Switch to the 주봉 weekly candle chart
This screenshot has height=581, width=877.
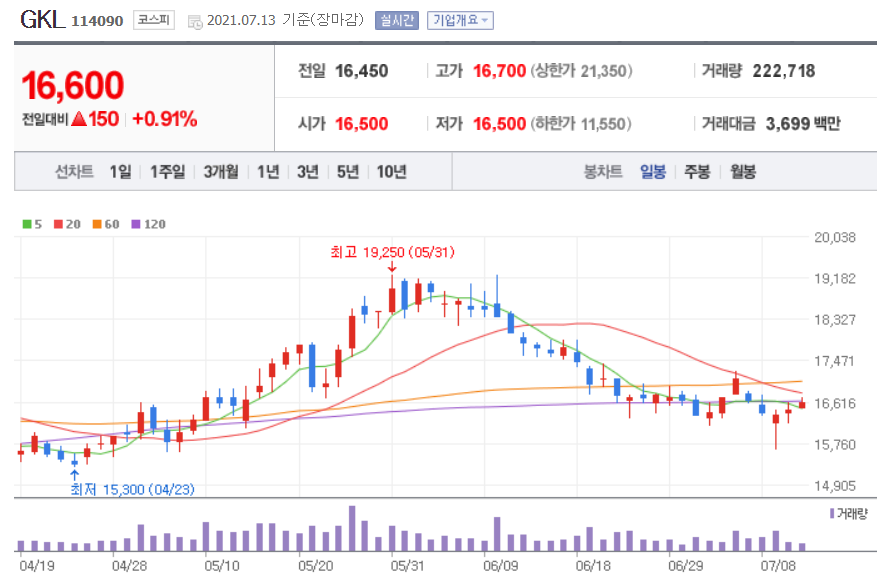tap(697, 172)
